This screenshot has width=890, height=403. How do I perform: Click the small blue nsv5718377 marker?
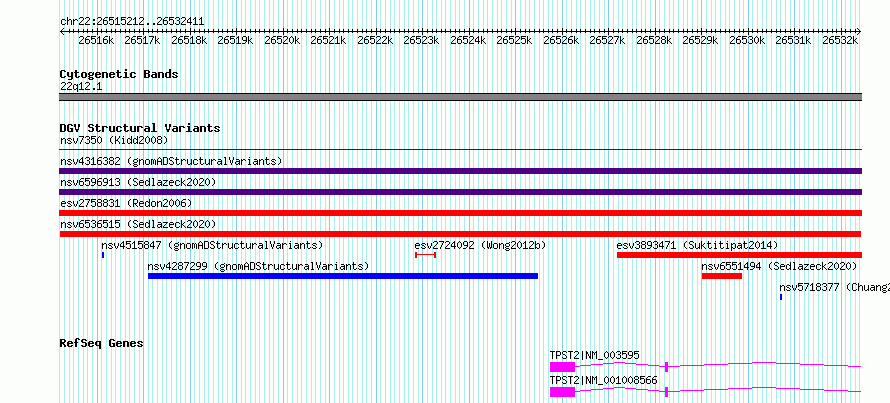click(x=781, y=297)
